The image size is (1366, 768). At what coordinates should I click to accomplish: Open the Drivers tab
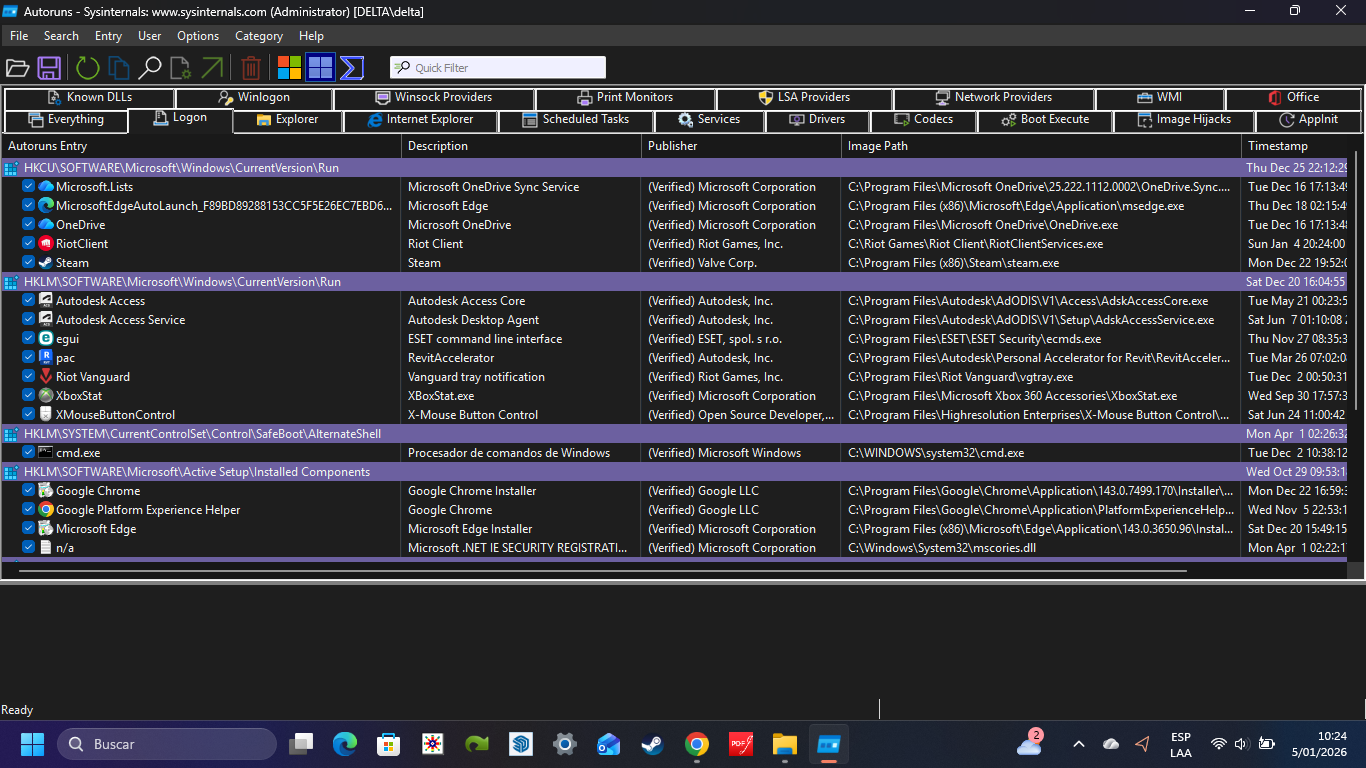pos(817,120)
